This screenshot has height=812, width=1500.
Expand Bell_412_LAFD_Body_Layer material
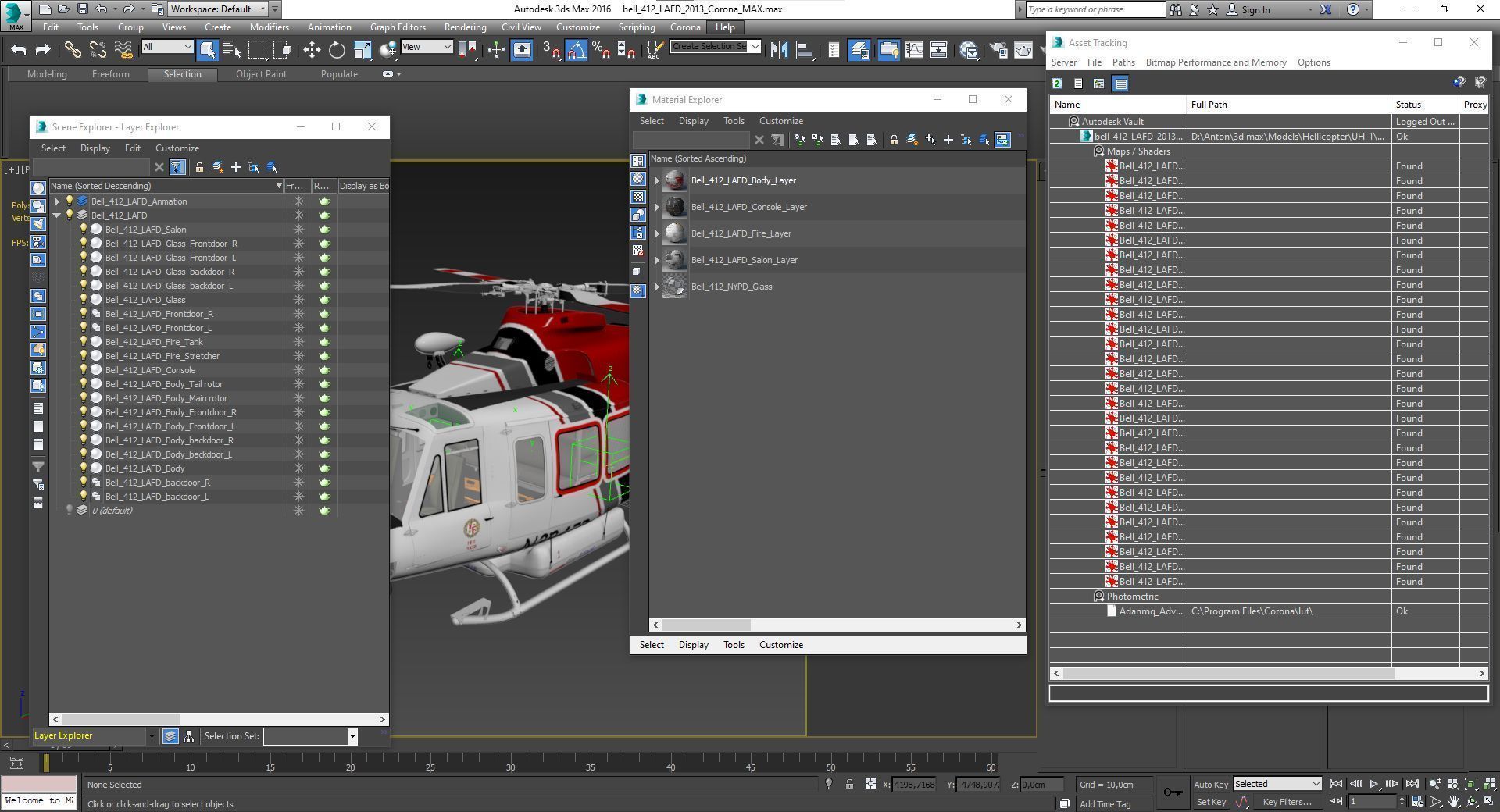point(657,180)
